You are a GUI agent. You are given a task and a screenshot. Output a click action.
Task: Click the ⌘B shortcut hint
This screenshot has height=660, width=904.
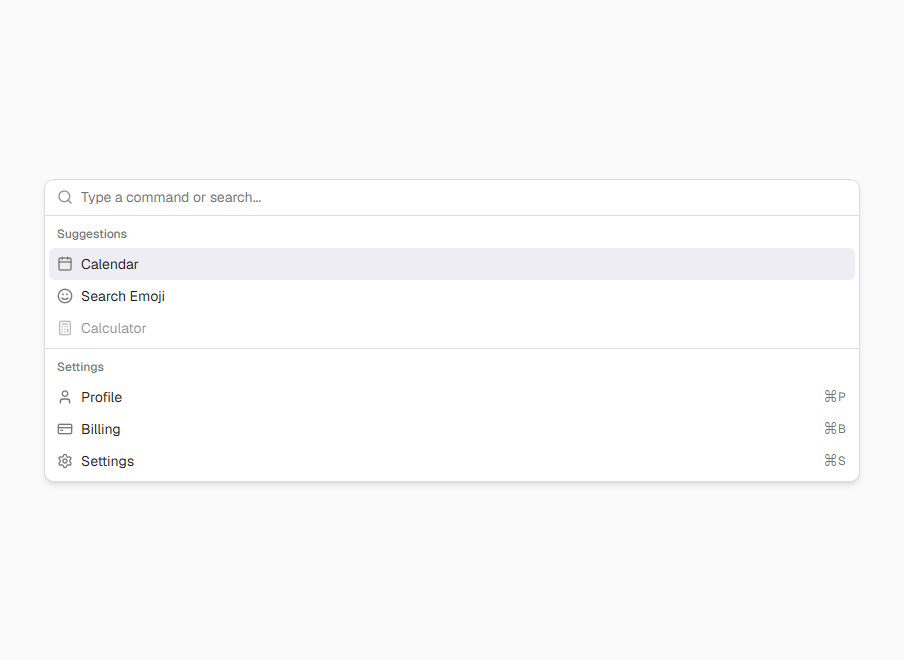835,429
